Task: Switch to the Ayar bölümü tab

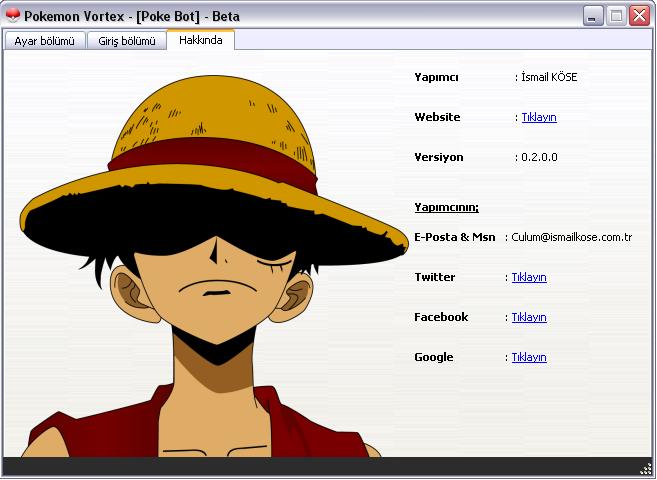Action: click(44, 41)
